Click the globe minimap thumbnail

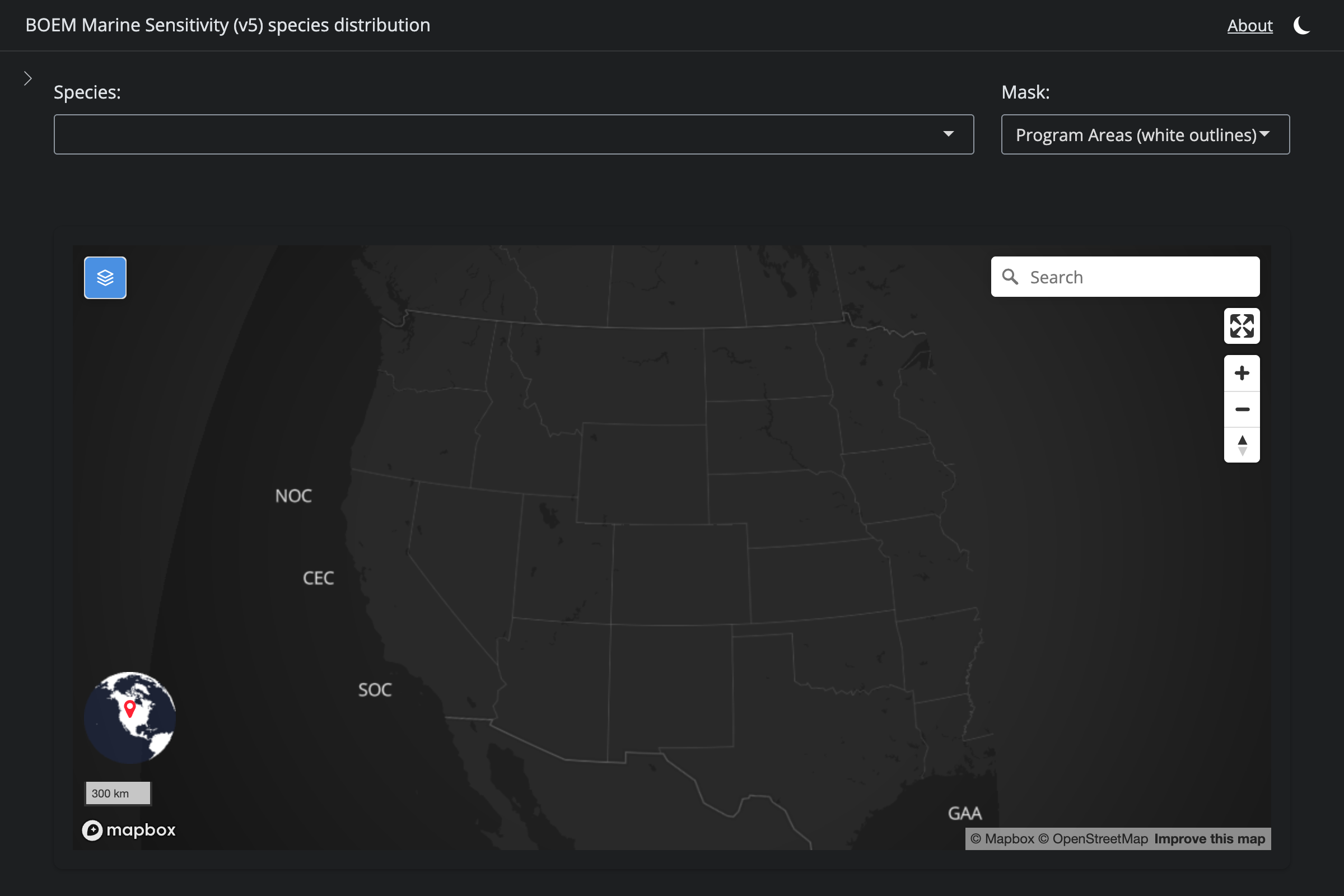click(x=130, y=717)
